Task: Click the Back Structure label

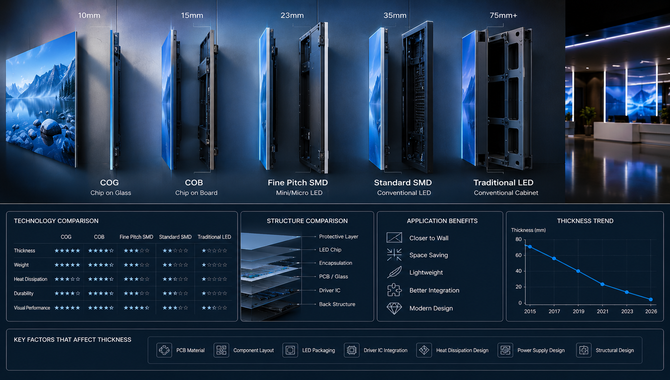Action: (x=337, y=304)
